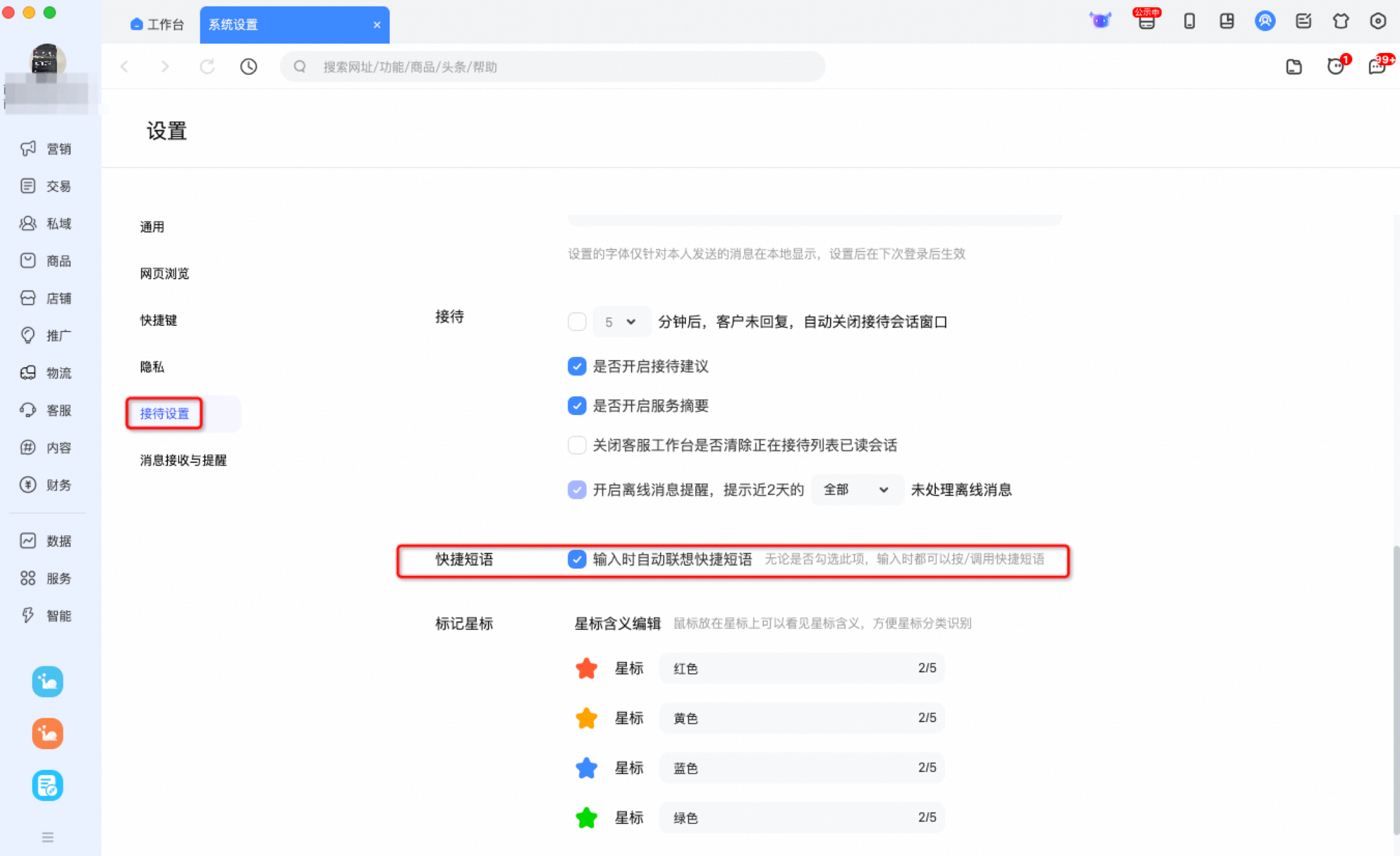
Task: Open 隐私 privacy settings
Action: [x=152, y=367]
